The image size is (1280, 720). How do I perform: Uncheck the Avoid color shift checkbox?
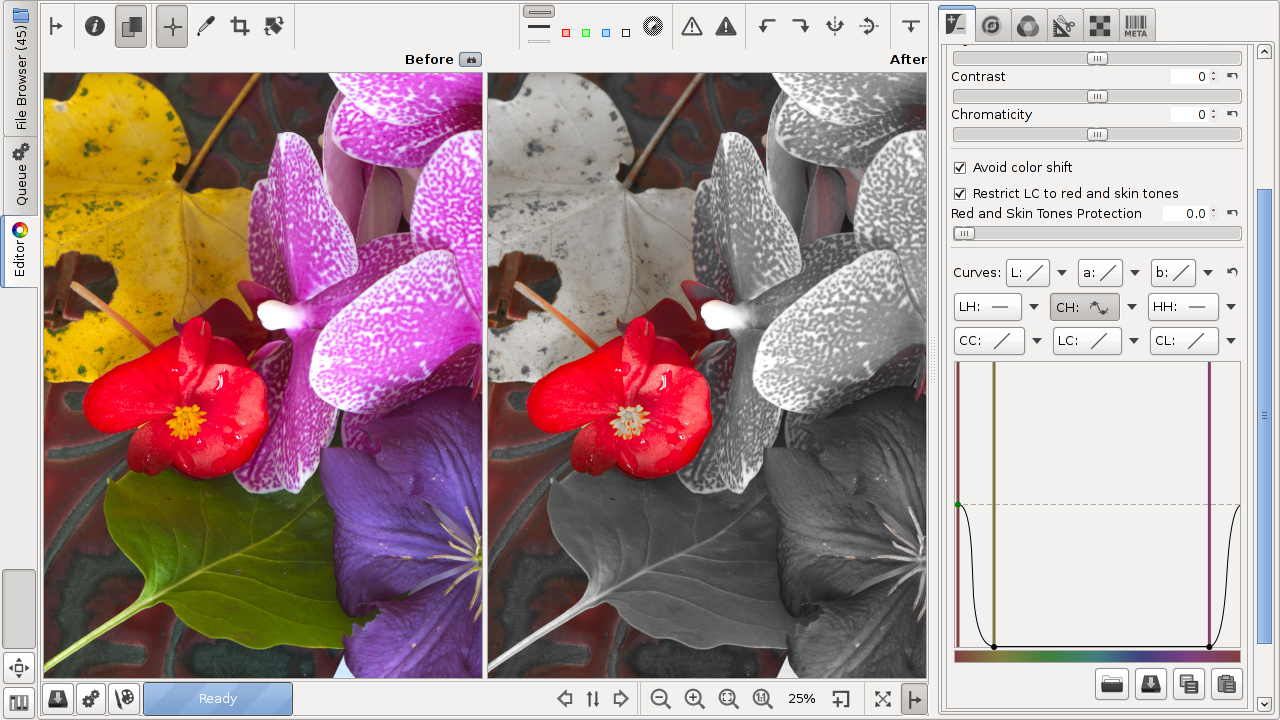point(960,168)
